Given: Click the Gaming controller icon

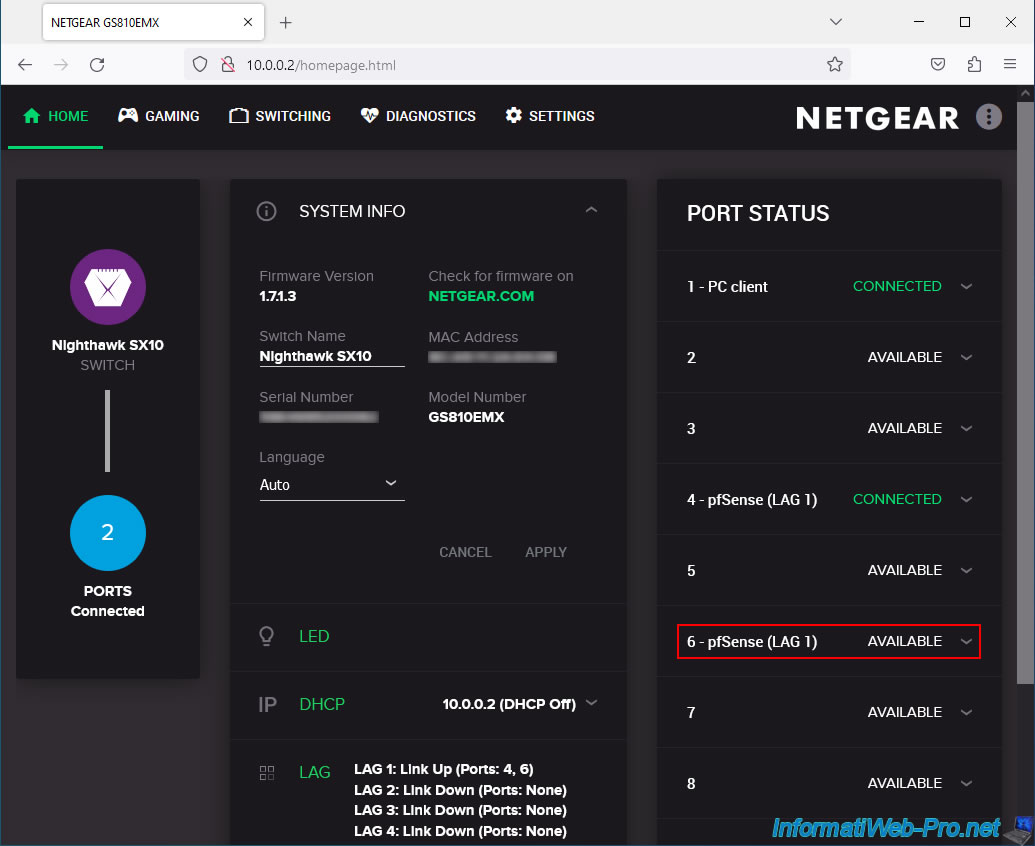Looking at the screenshot, I should (128, 115).
